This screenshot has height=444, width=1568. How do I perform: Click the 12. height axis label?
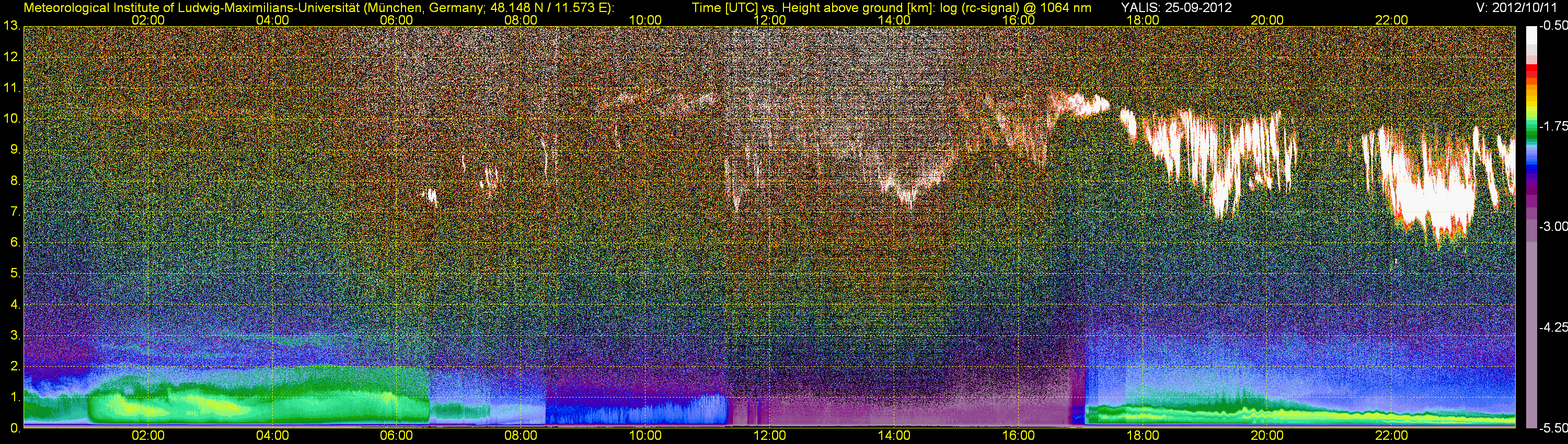coord(11,57)
